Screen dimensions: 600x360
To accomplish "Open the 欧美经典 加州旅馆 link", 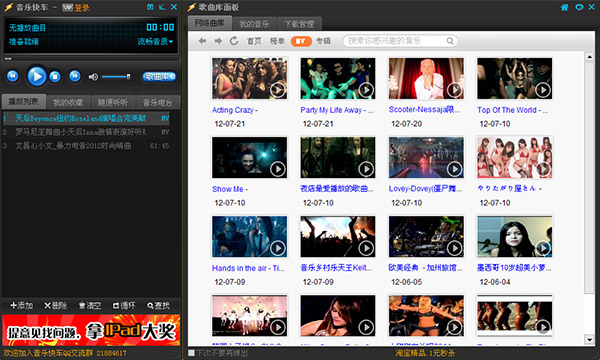I will tap(426, 268).
